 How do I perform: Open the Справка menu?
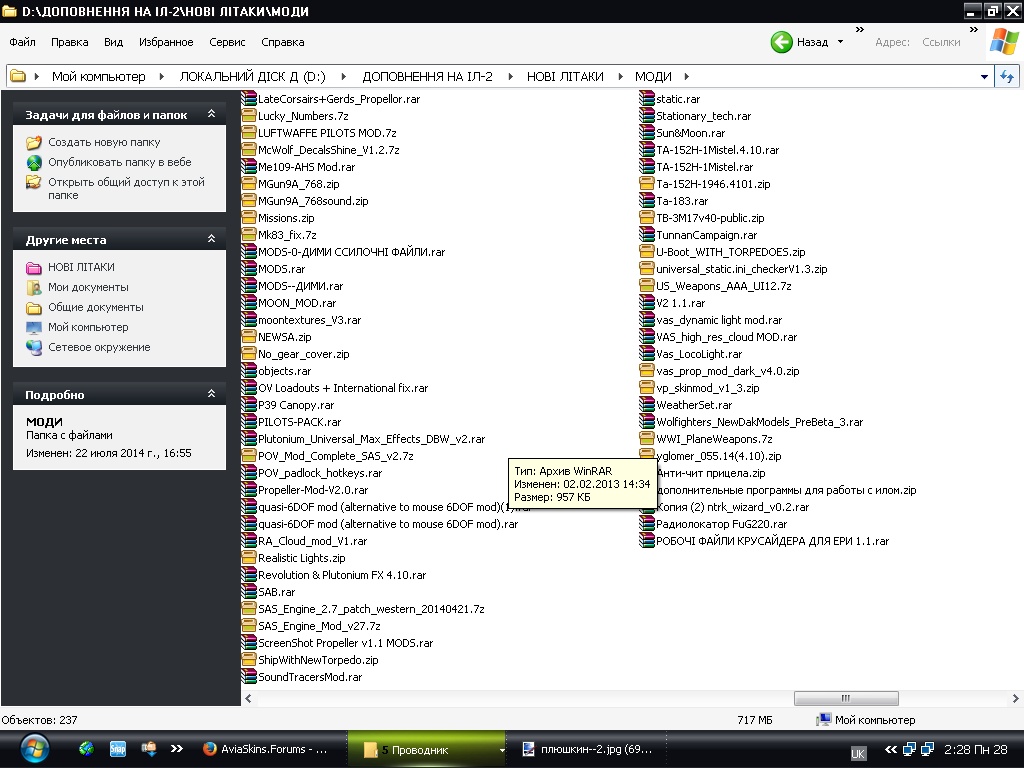pos(283,42)
